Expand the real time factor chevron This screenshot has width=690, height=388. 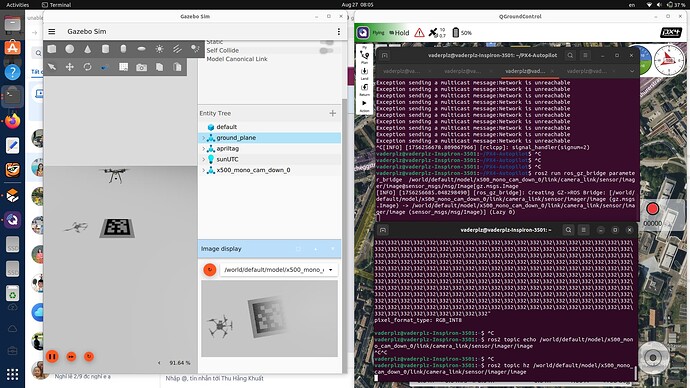point(159,363)
